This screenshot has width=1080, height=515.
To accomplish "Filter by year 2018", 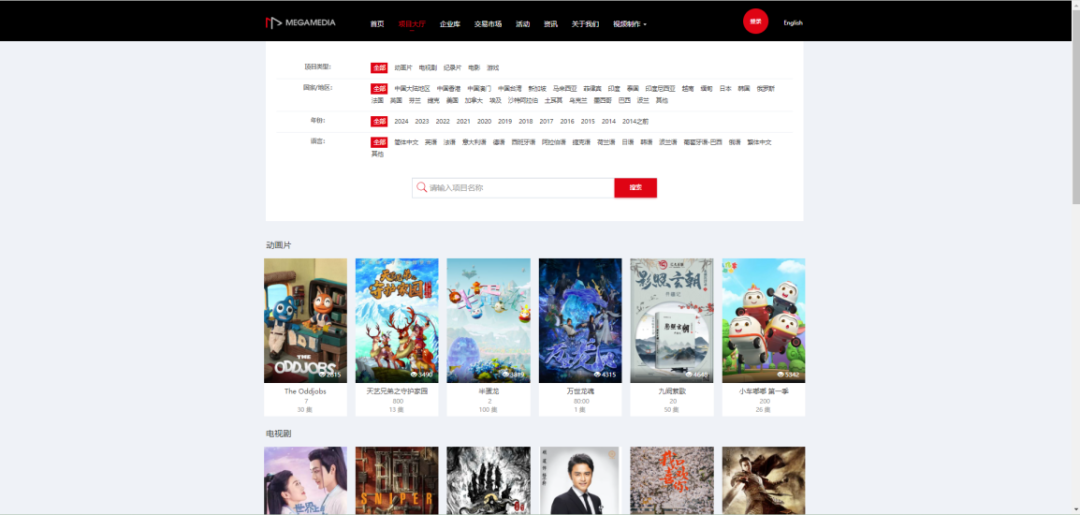I will point(526,121).
